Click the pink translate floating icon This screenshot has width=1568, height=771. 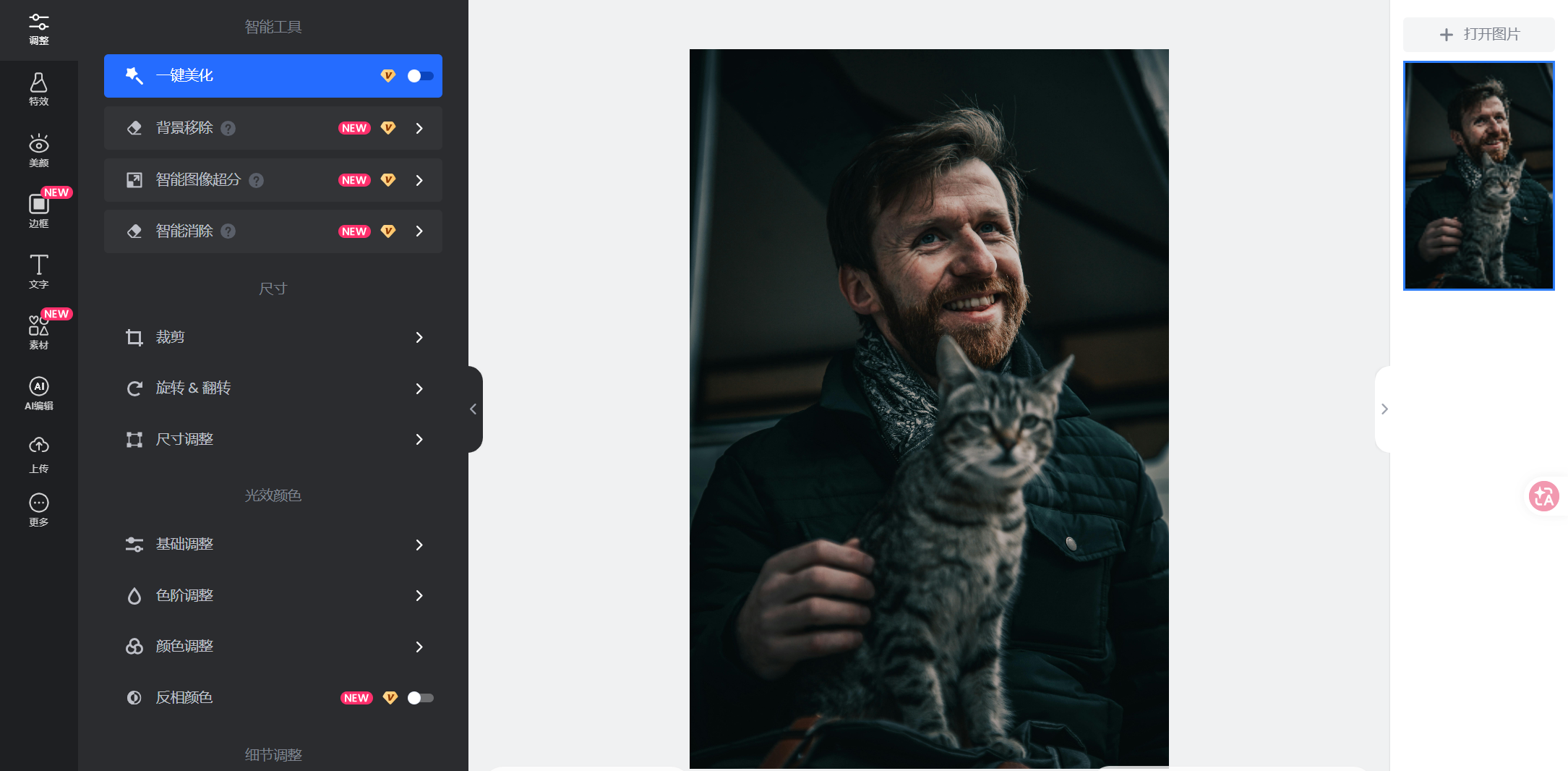(x=1543, y=496)
